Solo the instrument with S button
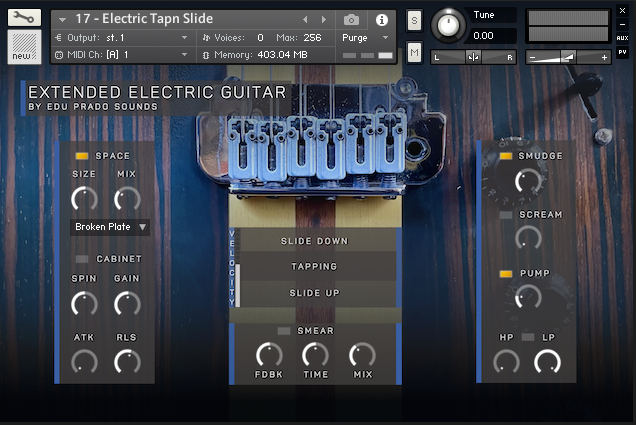This screenshot has height=425, width=636. (x=414, y=21)
